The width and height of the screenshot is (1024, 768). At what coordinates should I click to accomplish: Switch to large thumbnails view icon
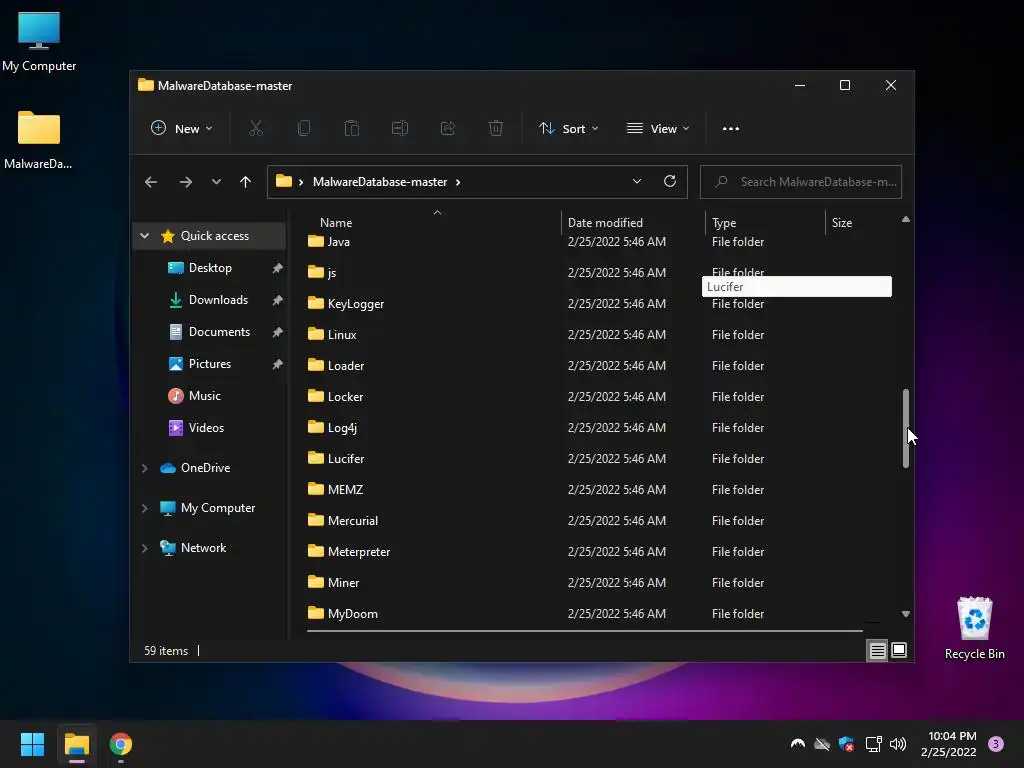tap(899, 650)
